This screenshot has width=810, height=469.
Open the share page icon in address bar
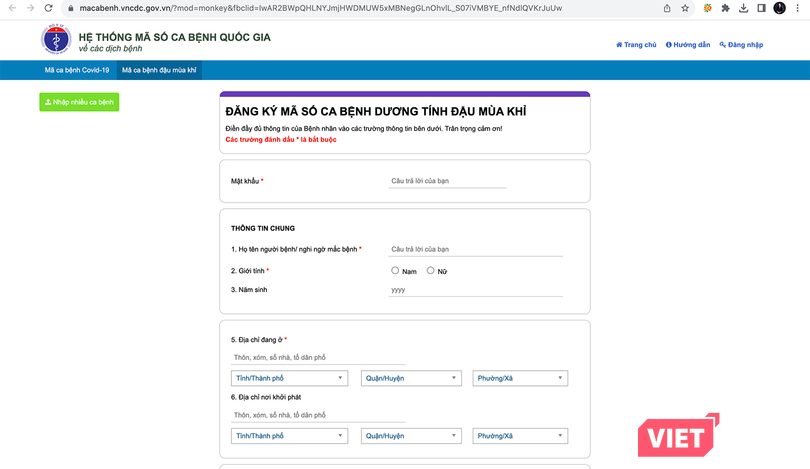click(667, 8)
